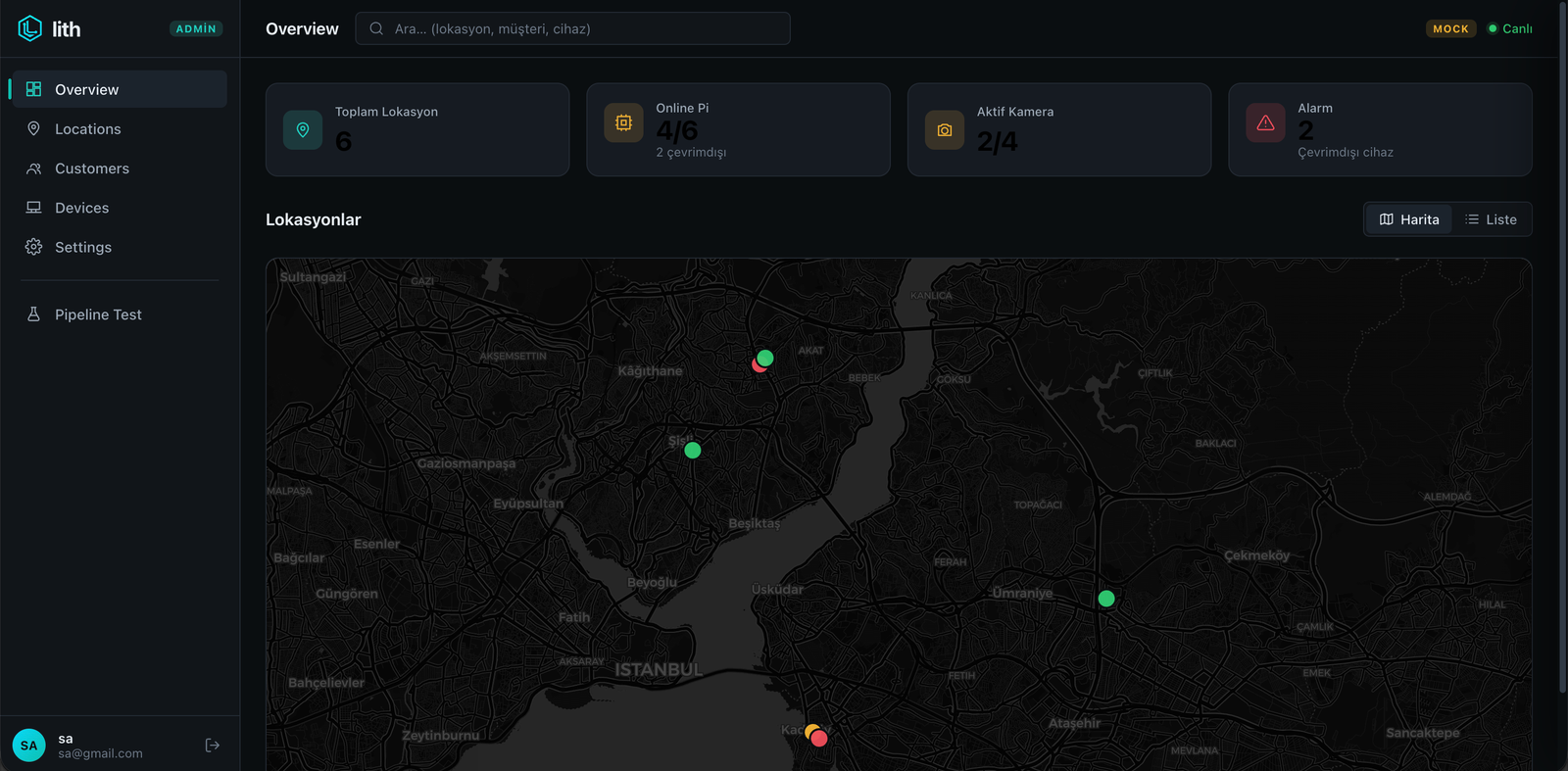Click 'Çevrimdışı cihaz' alarm text
Viewport: 1568px width, 771px height.
[x=1346, y=152]
